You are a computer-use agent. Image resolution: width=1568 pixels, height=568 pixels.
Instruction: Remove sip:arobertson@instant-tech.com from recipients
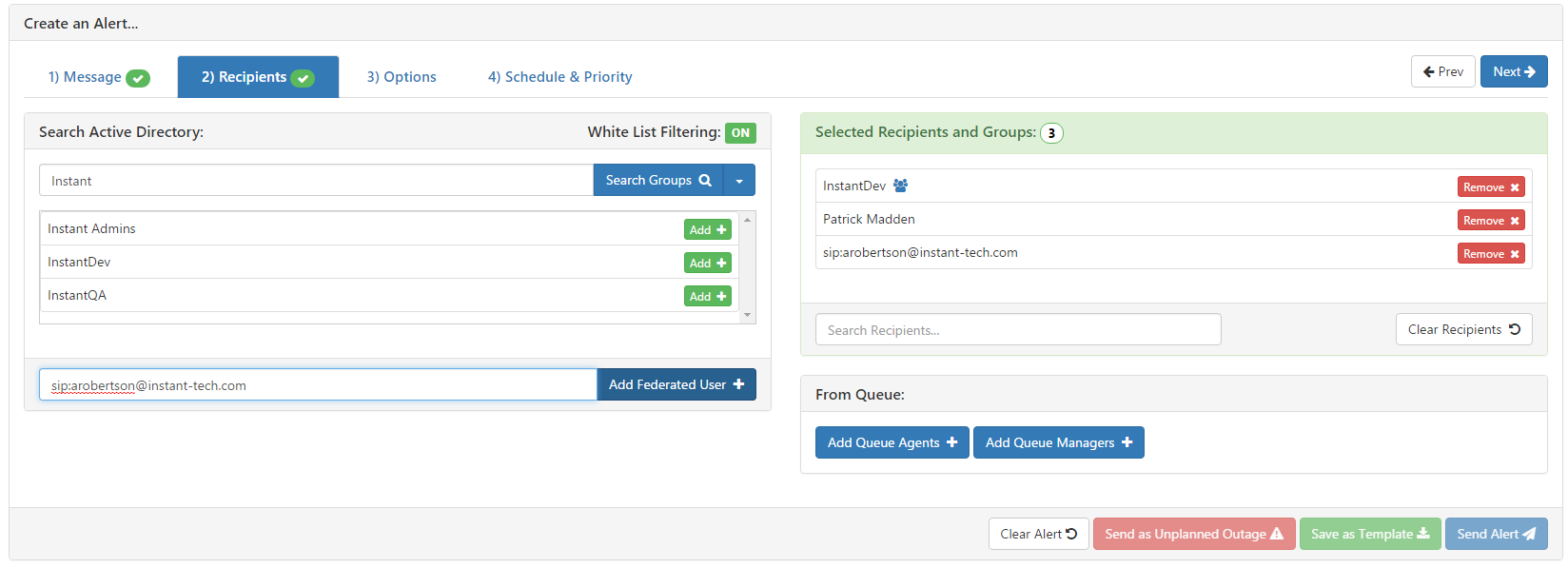[1491, 253]
